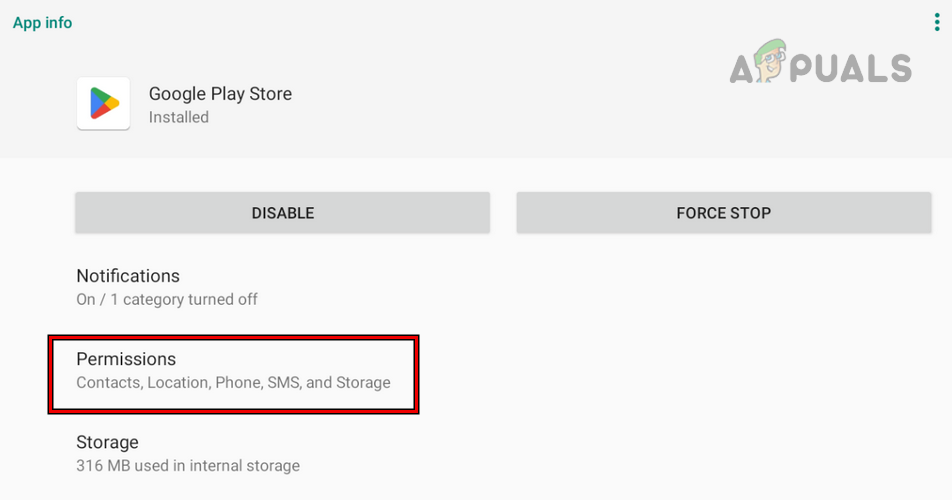The image size is (952, 500).
Task: Click the PUALS watermark lettering
Action: click(855, 68)
